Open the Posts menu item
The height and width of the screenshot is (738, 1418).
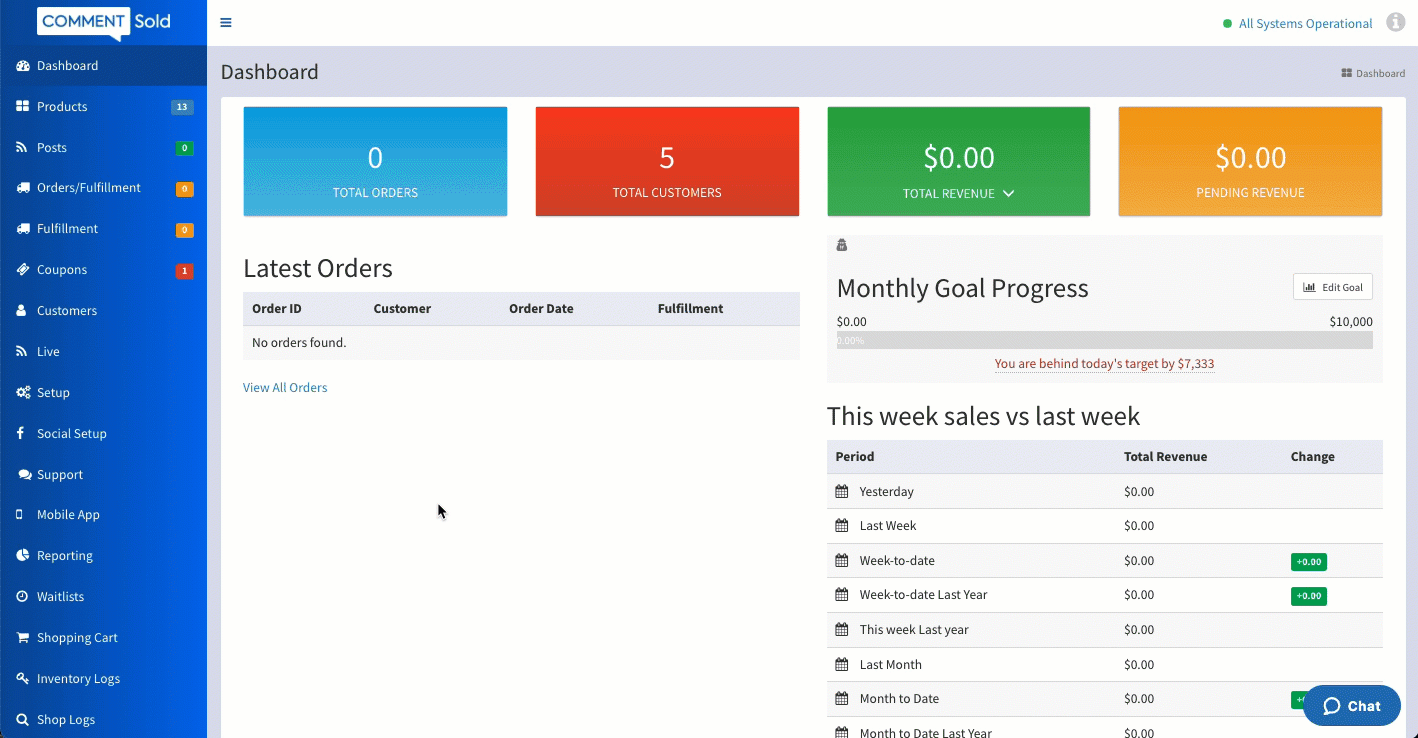[x=52, y=148]
